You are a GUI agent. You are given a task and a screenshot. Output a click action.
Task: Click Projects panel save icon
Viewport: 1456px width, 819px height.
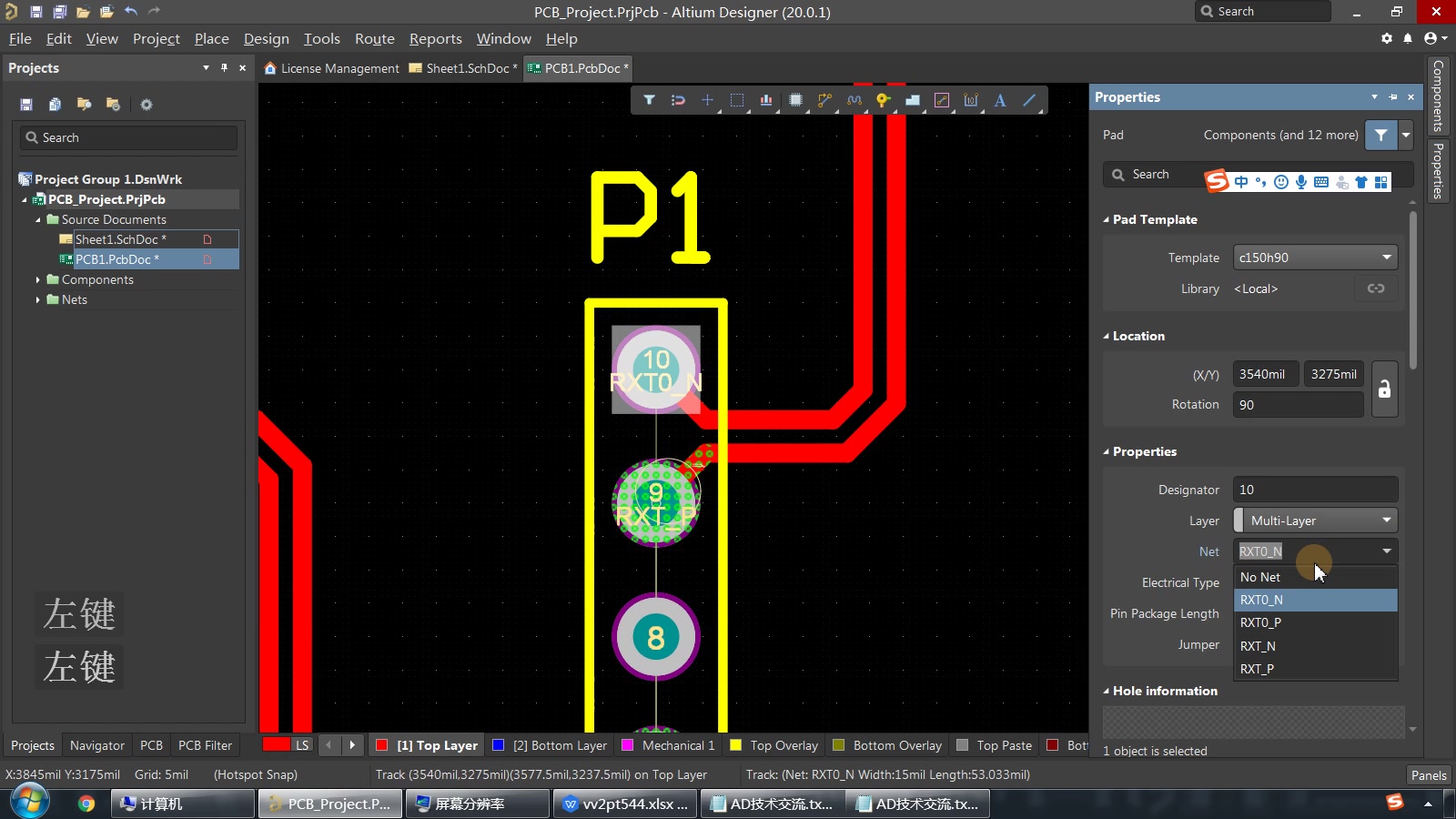[x=26, y=105]
